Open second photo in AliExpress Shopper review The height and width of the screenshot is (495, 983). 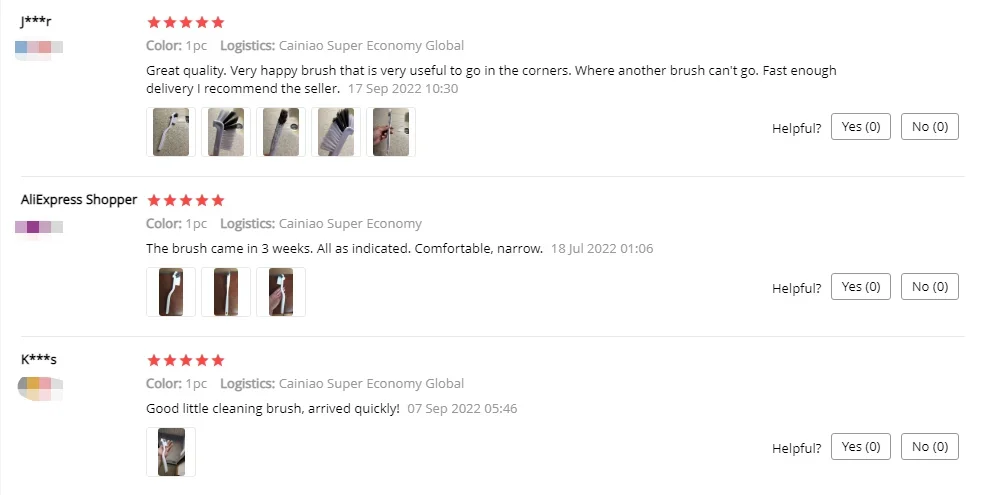(x=226, y=292)
